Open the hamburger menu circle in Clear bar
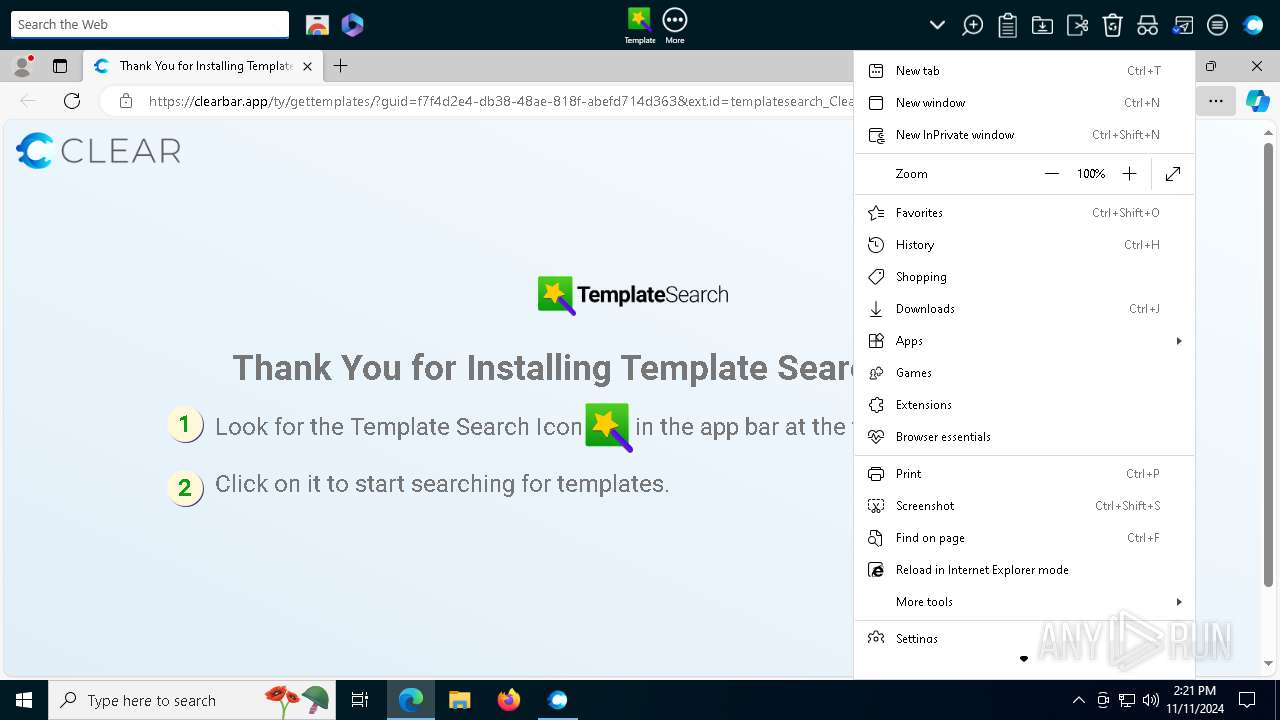Image resolution: width=1280 pixels, height=720 pixels. [x=1217, y=25]
